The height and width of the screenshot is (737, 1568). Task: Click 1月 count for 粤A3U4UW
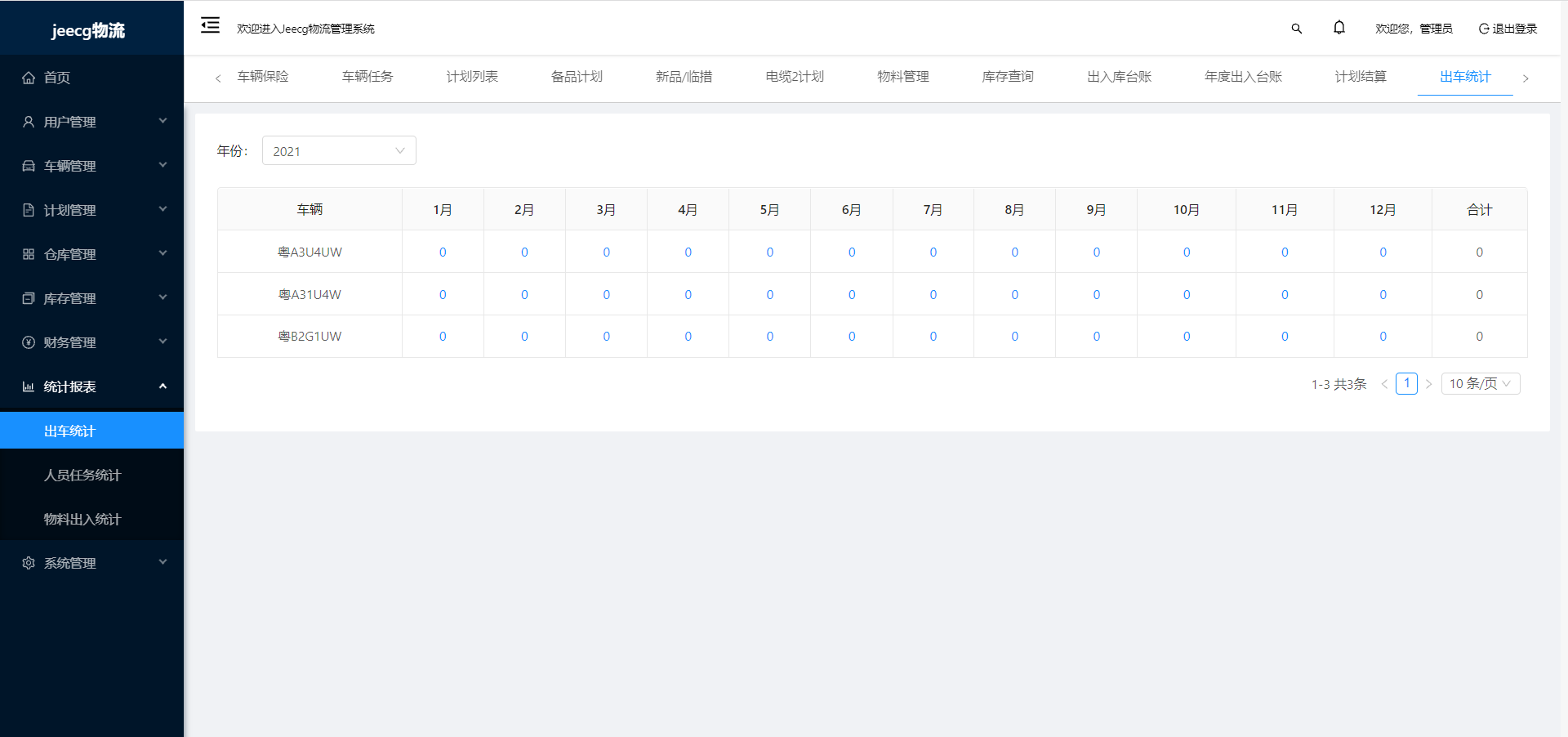coord(443,252)
